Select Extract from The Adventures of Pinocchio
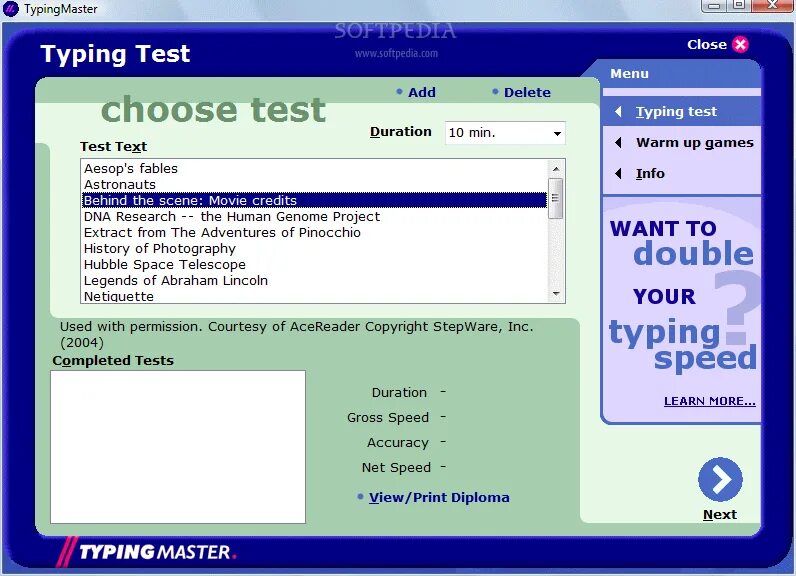 [314, 232]
